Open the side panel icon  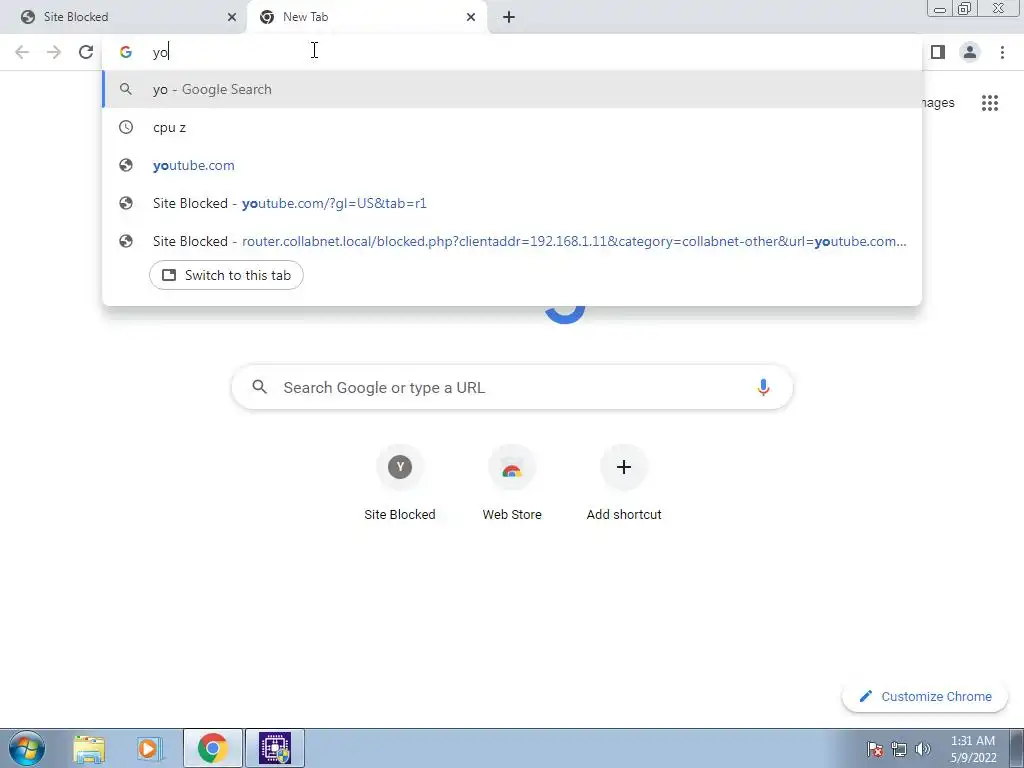(938, 52)
